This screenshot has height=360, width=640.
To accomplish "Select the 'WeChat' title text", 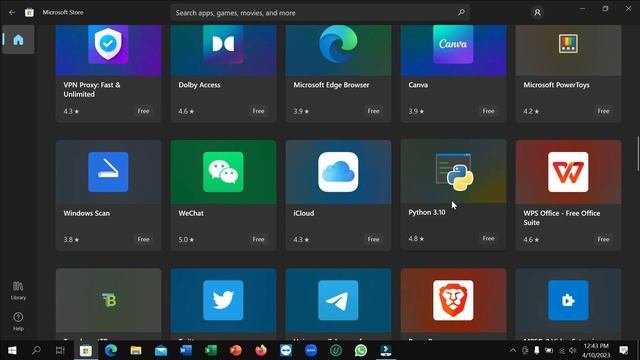I will coord(191,213).
